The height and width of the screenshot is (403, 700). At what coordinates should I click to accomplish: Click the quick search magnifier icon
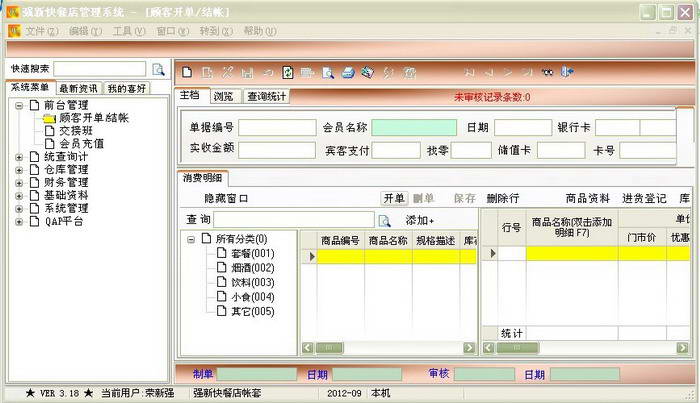(158, 69)
